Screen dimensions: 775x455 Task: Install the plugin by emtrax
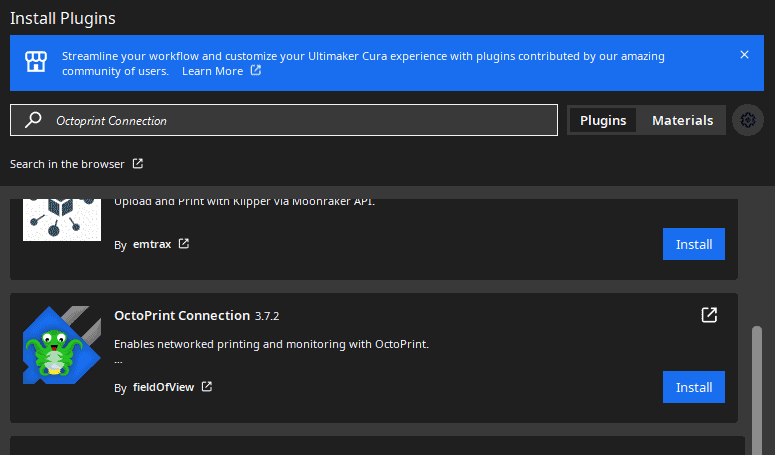[694, 244]
